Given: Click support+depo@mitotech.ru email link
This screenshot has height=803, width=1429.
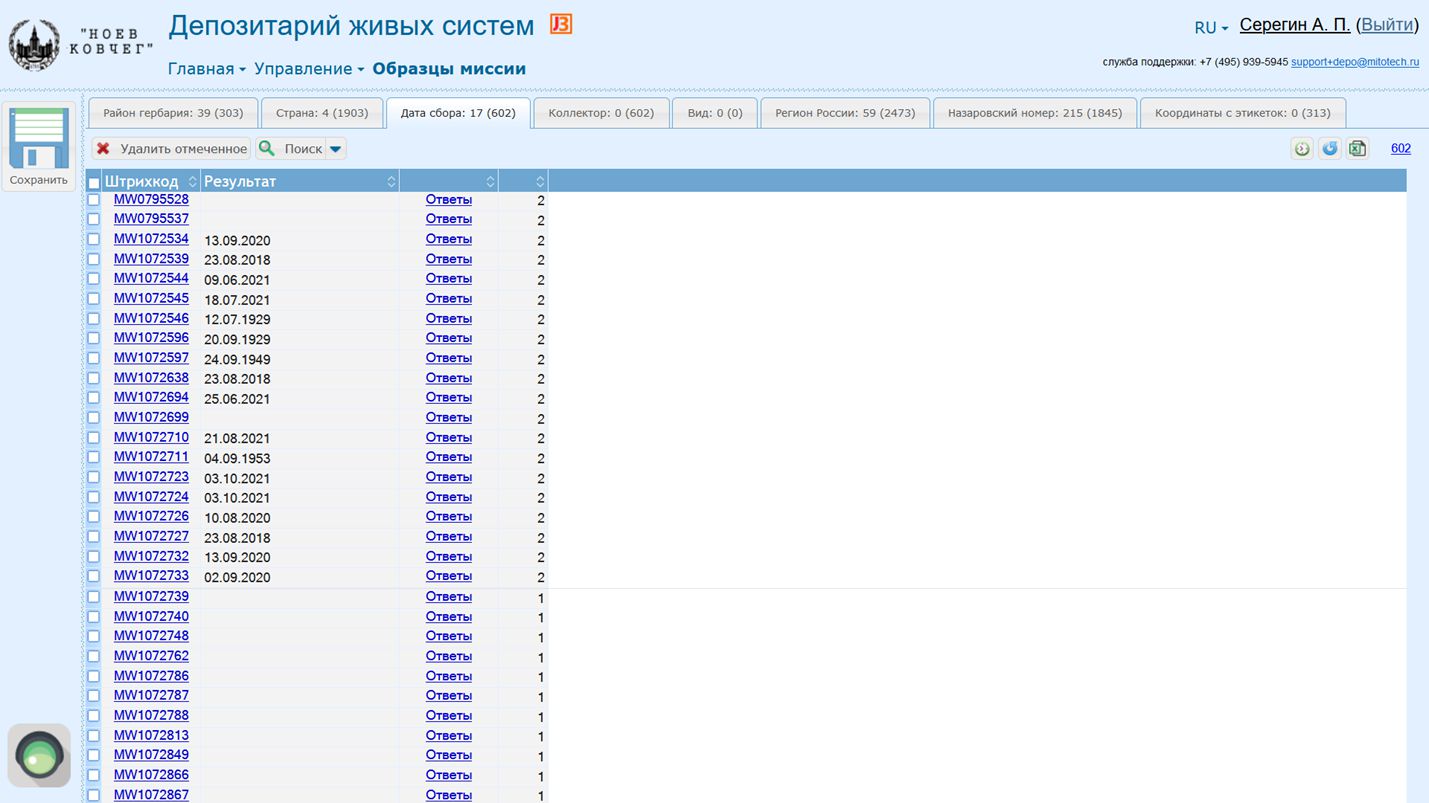Looking at the screenshot, I should 1355,62.
